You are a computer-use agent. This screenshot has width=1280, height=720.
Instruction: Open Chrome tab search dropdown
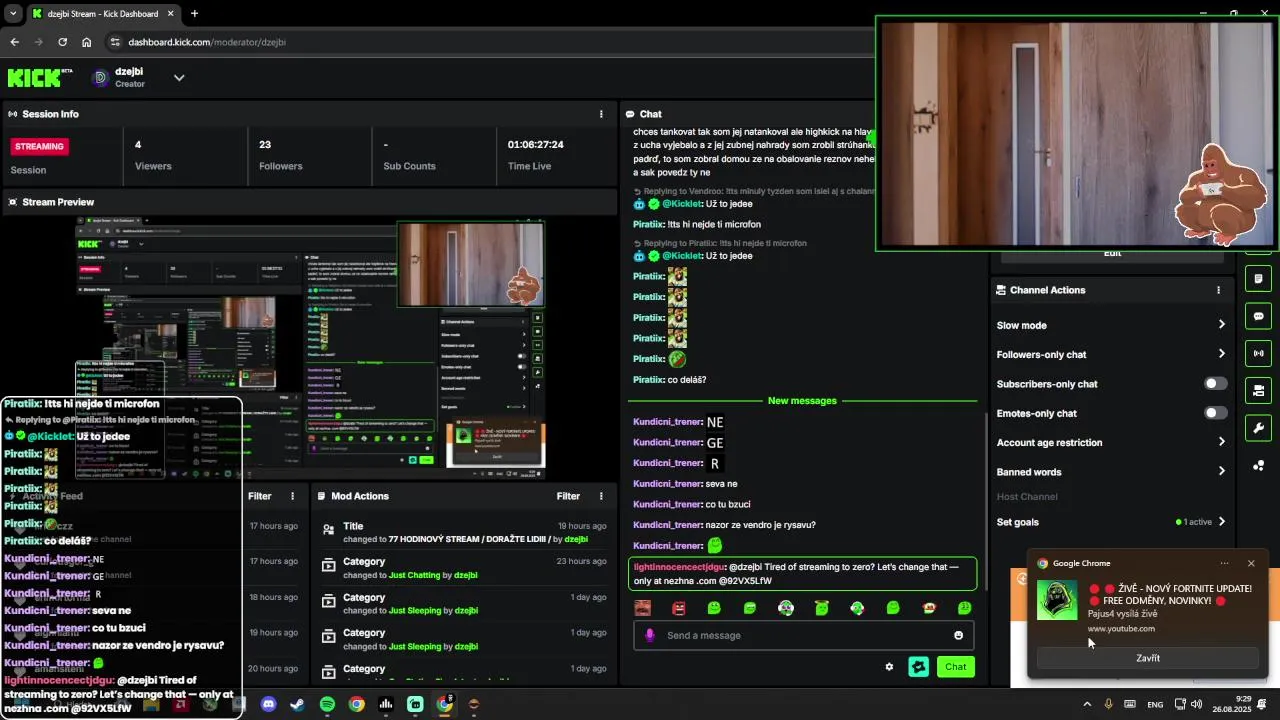click(14, 14)
